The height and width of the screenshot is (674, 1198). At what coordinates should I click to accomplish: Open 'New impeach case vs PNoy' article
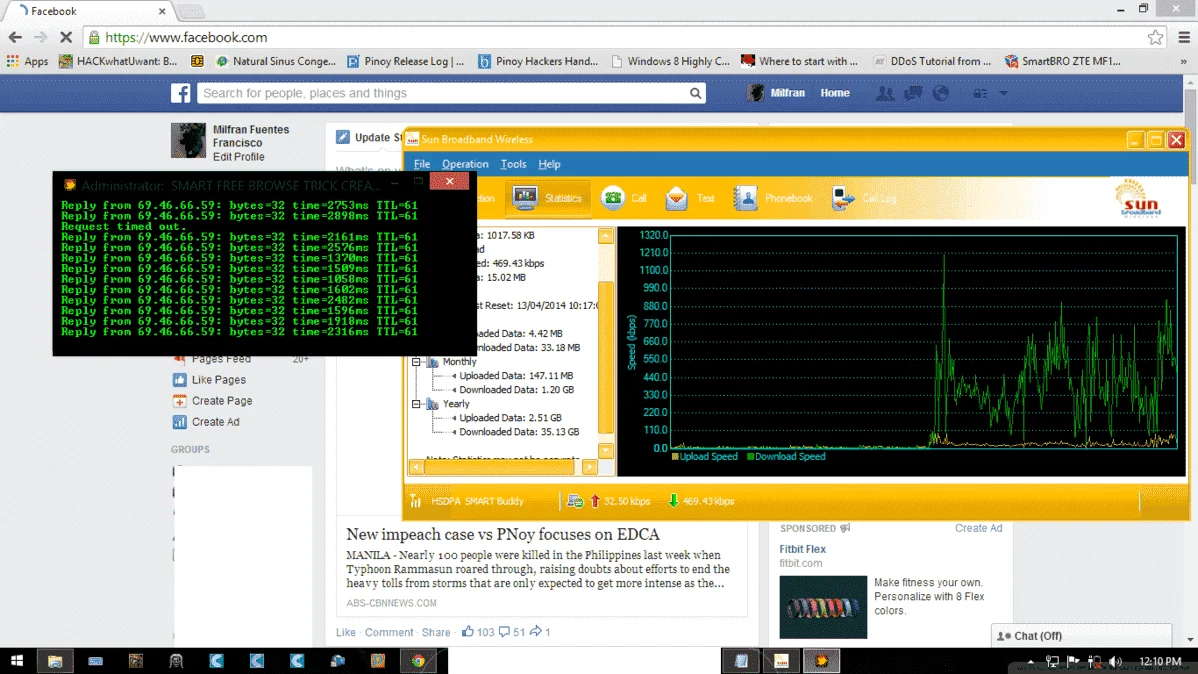pyautogui.click(x=503, y=534)
